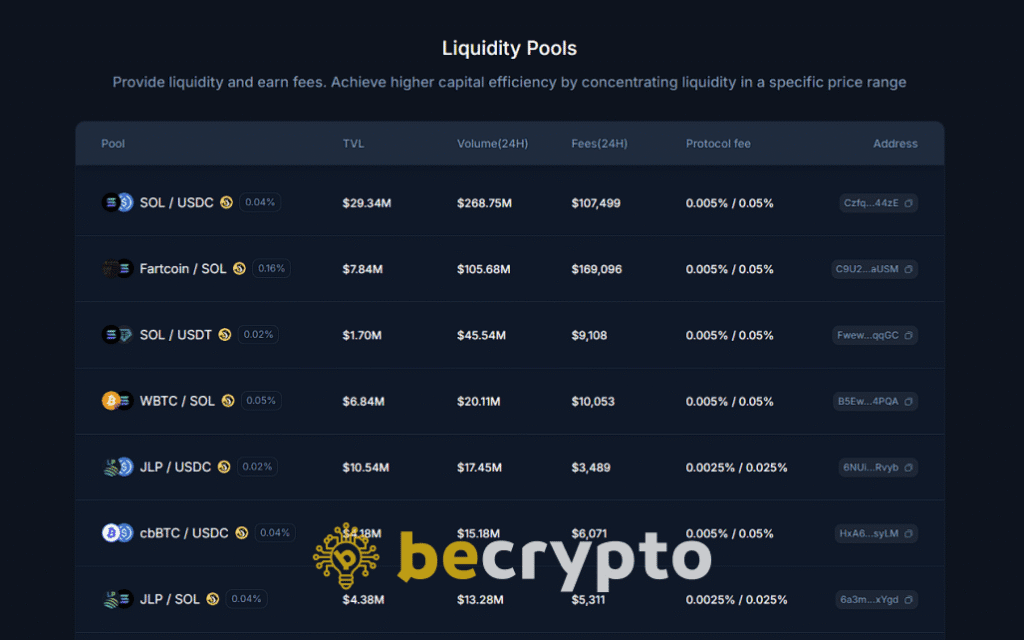Click reward coin icon beside Fartcoin / SOL
Viewport: 1024px width, 640px height.
coord(239,269)
